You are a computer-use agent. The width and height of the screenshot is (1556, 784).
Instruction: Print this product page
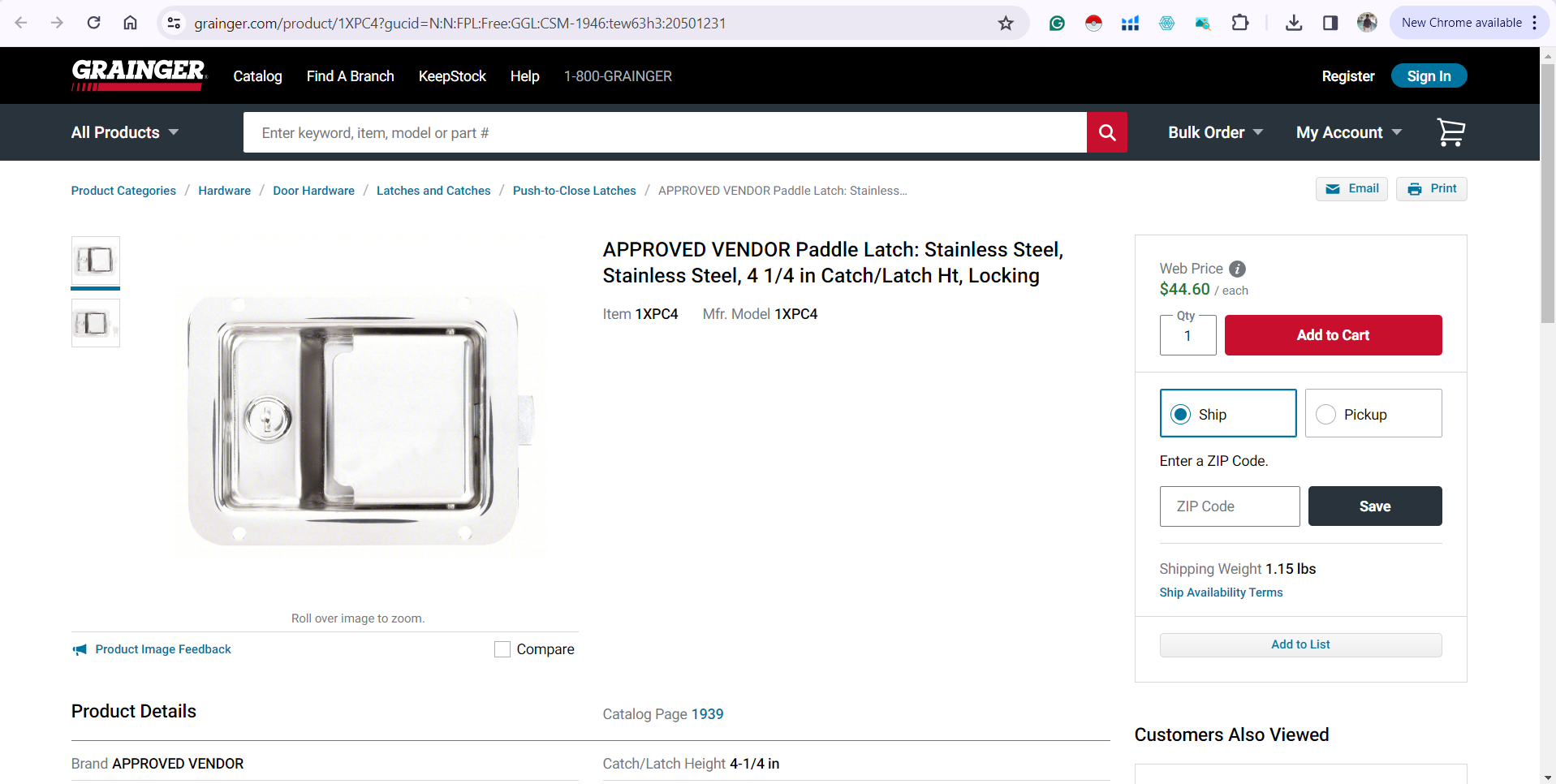pyautogui.click(x=1431, y=188)
